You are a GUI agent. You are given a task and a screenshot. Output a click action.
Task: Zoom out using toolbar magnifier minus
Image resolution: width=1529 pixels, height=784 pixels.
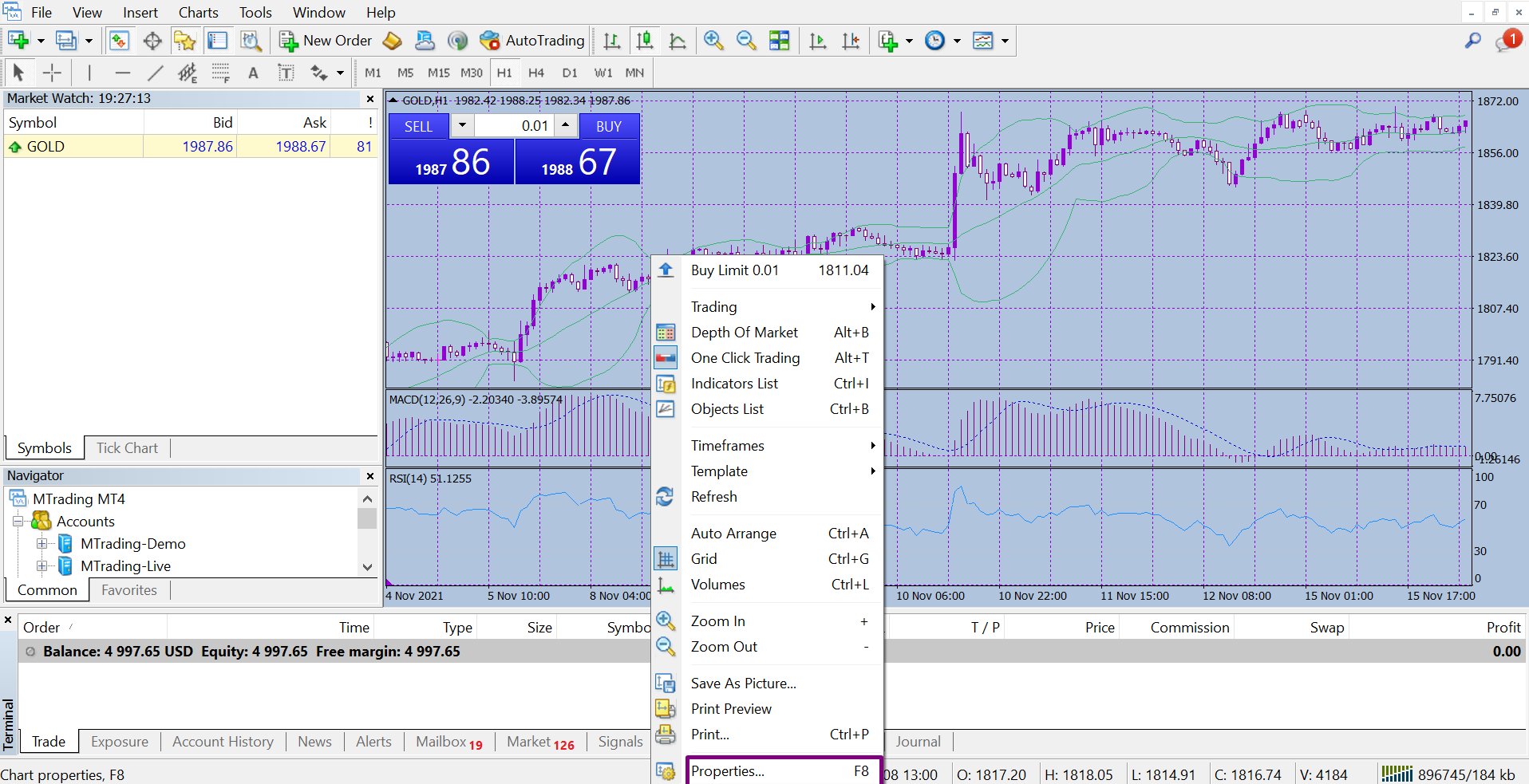point(746,41)
